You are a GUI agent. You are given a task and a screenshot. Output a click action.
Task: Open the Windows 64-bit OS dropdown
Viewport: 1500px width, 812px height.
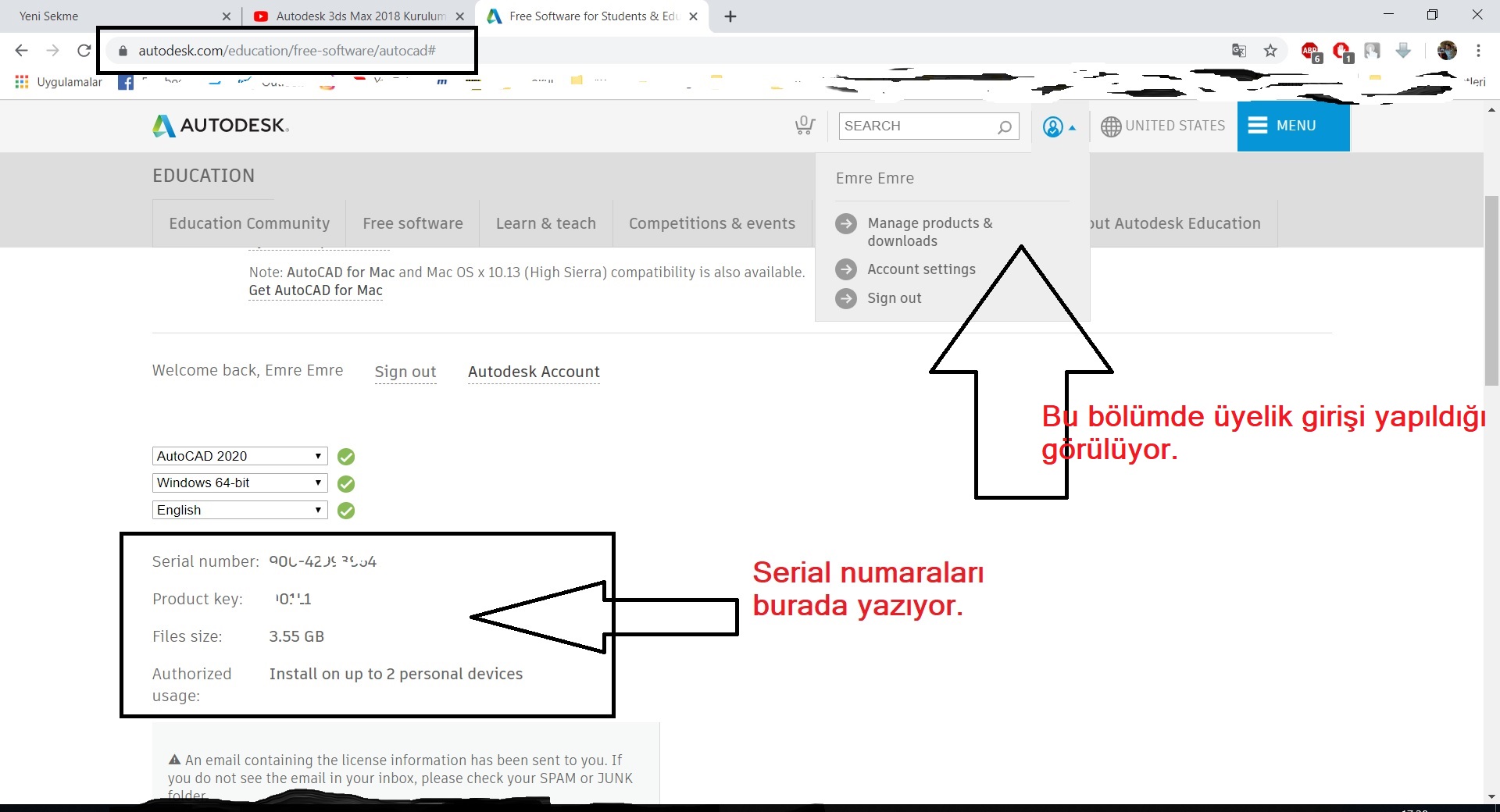(240, 483)
